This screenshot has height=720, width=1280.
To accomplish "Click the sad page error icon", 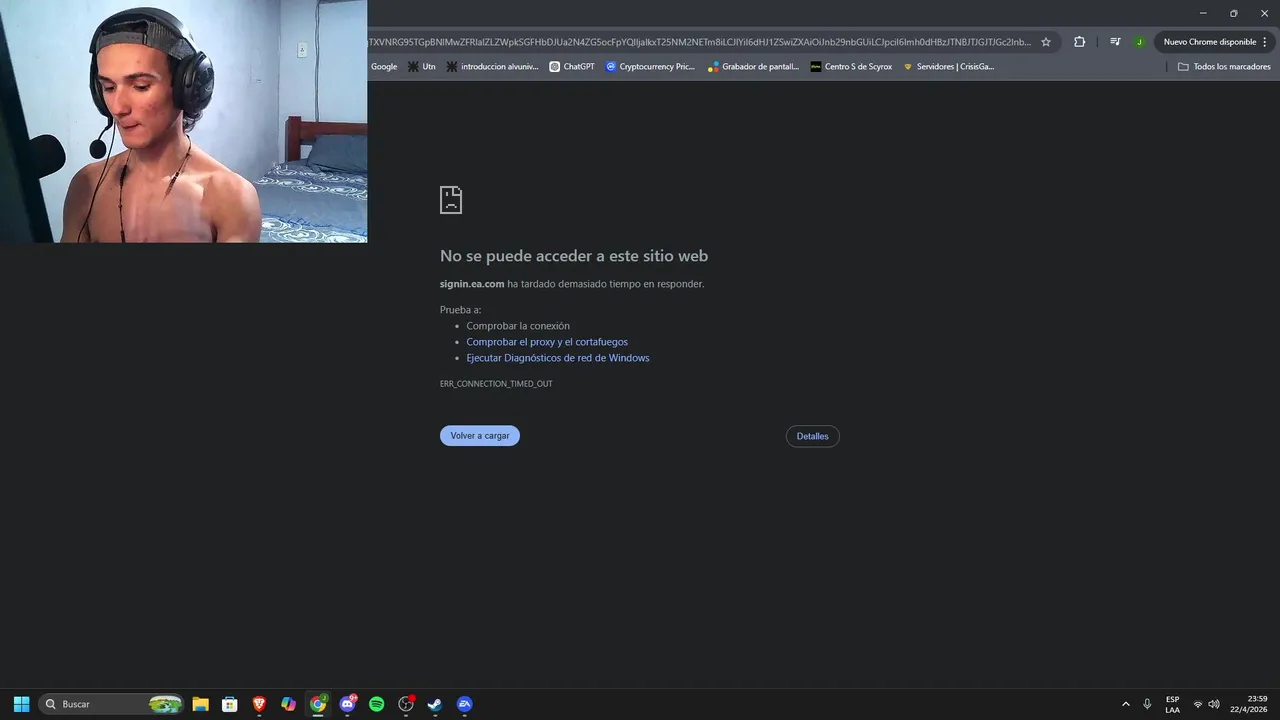I will [451, 200].
